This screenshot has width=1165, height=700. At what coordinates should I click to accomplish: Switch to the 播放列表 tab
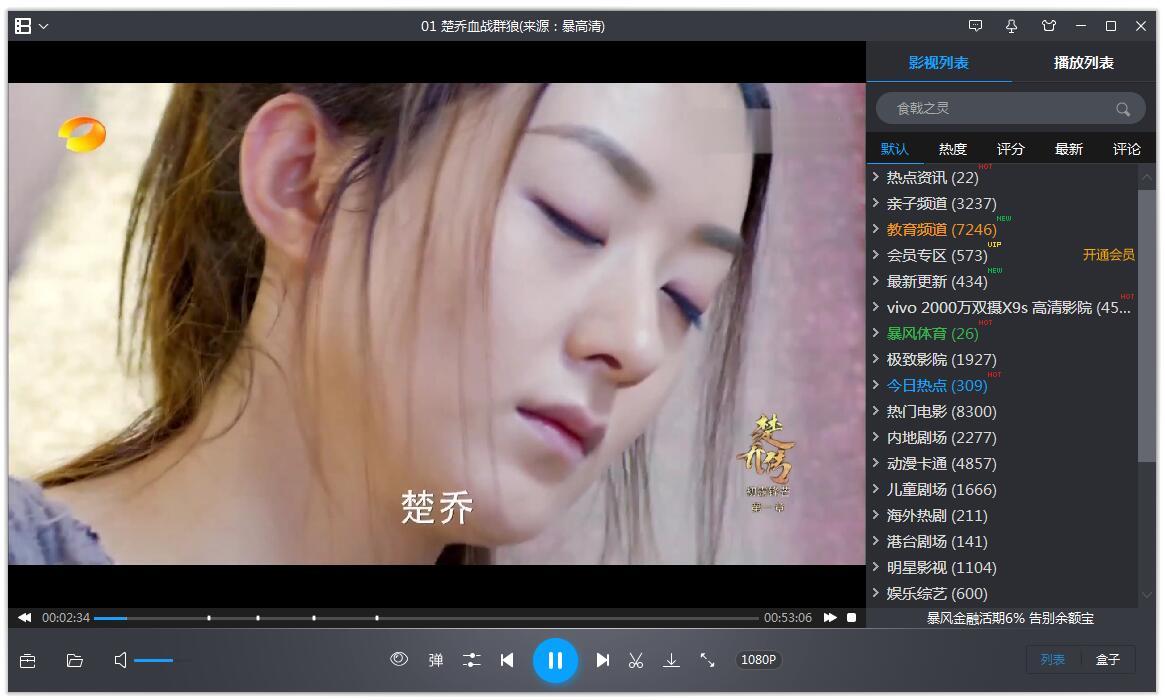click(1083, 62)
